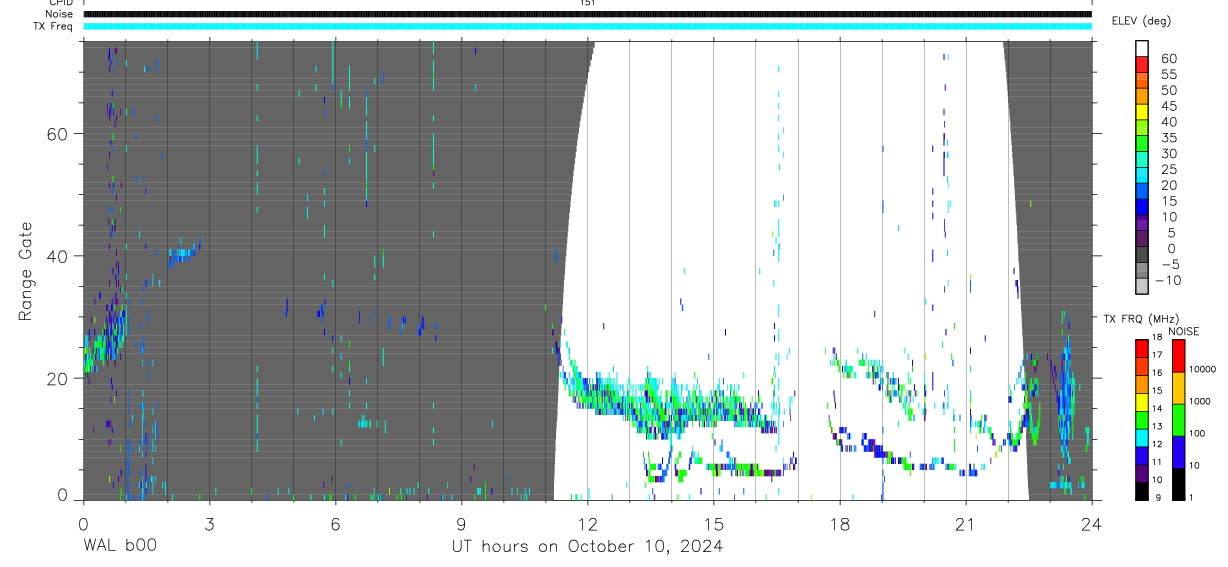Click the light gray -10 degree elevation swatch
The height and width of the screenshot is (567, 1228).
pyautogui.click(x=1142, y=286)
